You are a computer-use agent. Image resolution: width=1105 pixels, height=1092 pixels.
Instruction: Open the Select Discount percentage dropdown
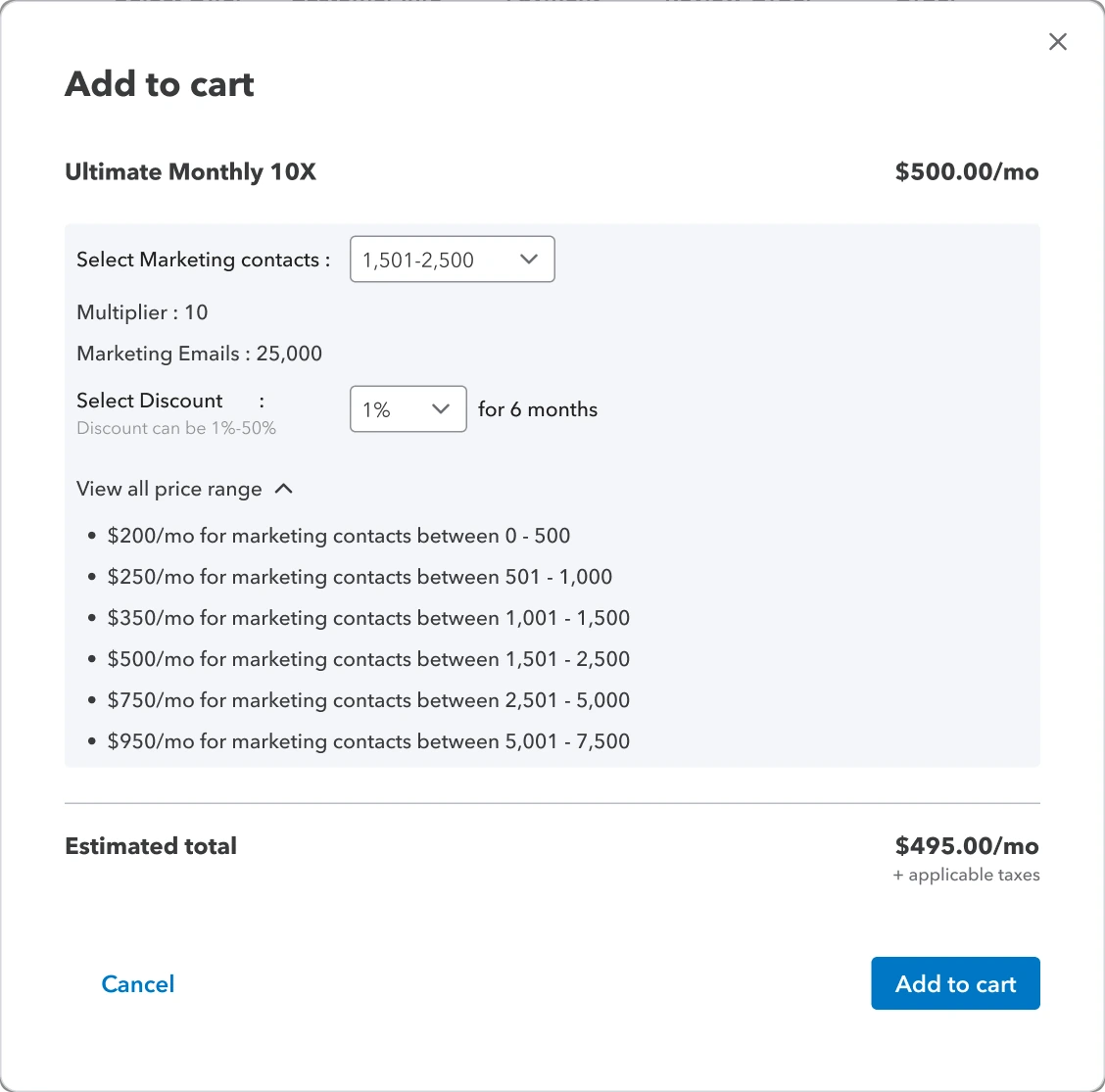(x=408, y=408)
